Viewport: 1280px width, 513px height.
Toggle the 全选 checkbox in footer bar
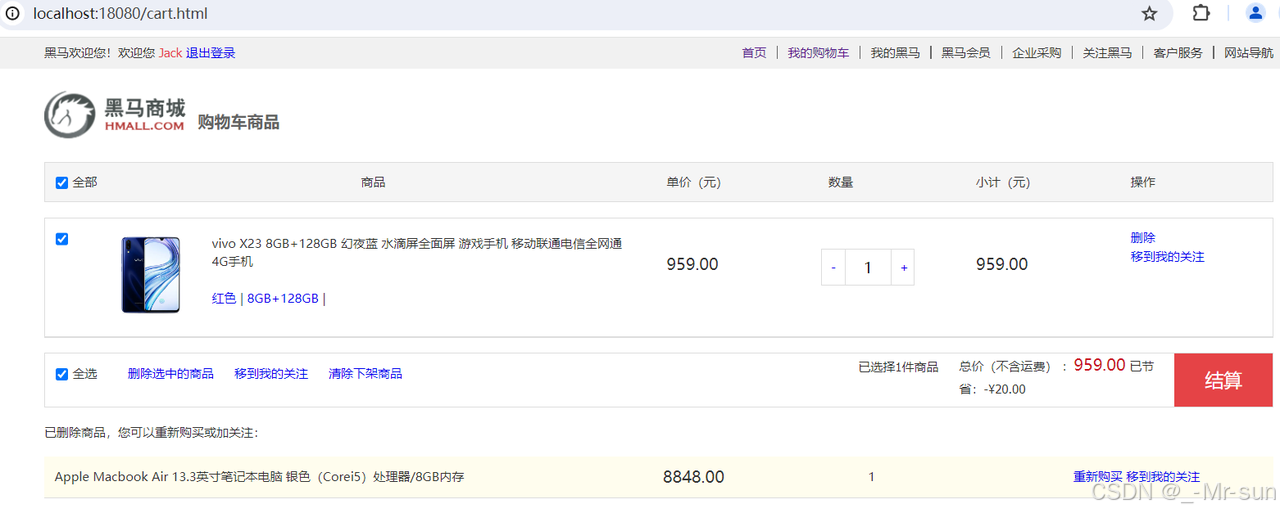point(62,374)
